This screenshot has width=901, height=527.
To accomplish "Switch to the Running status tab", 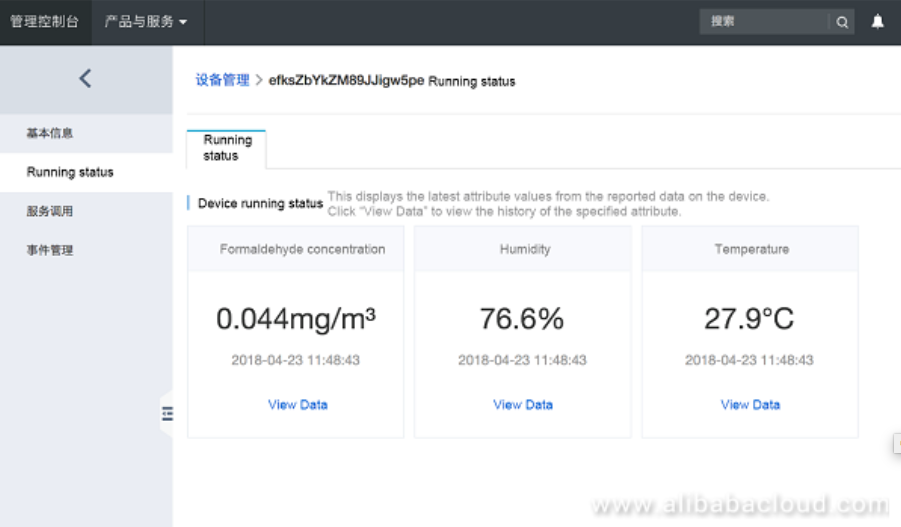I will coord(227,148).
